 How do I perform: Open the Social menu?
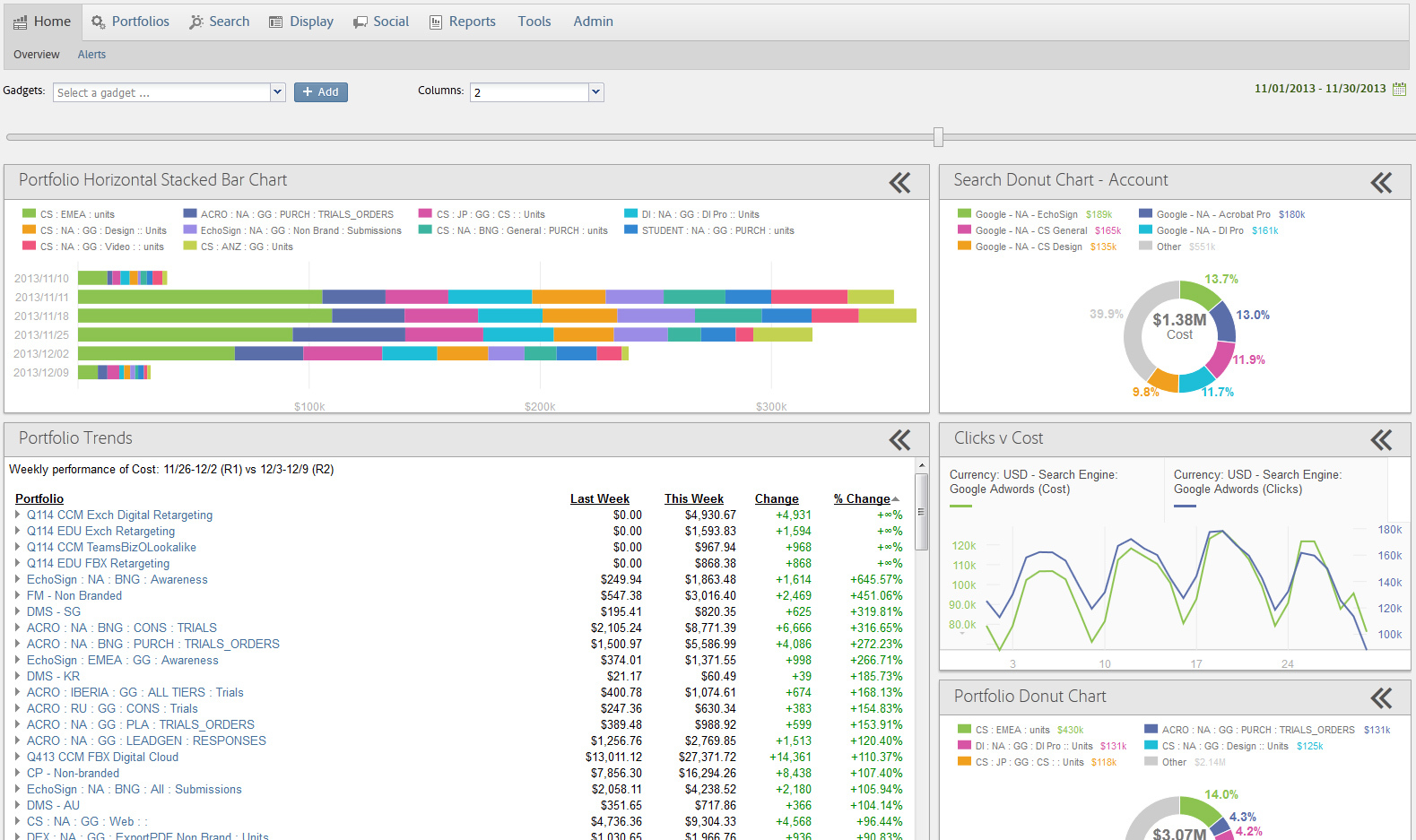381,22
